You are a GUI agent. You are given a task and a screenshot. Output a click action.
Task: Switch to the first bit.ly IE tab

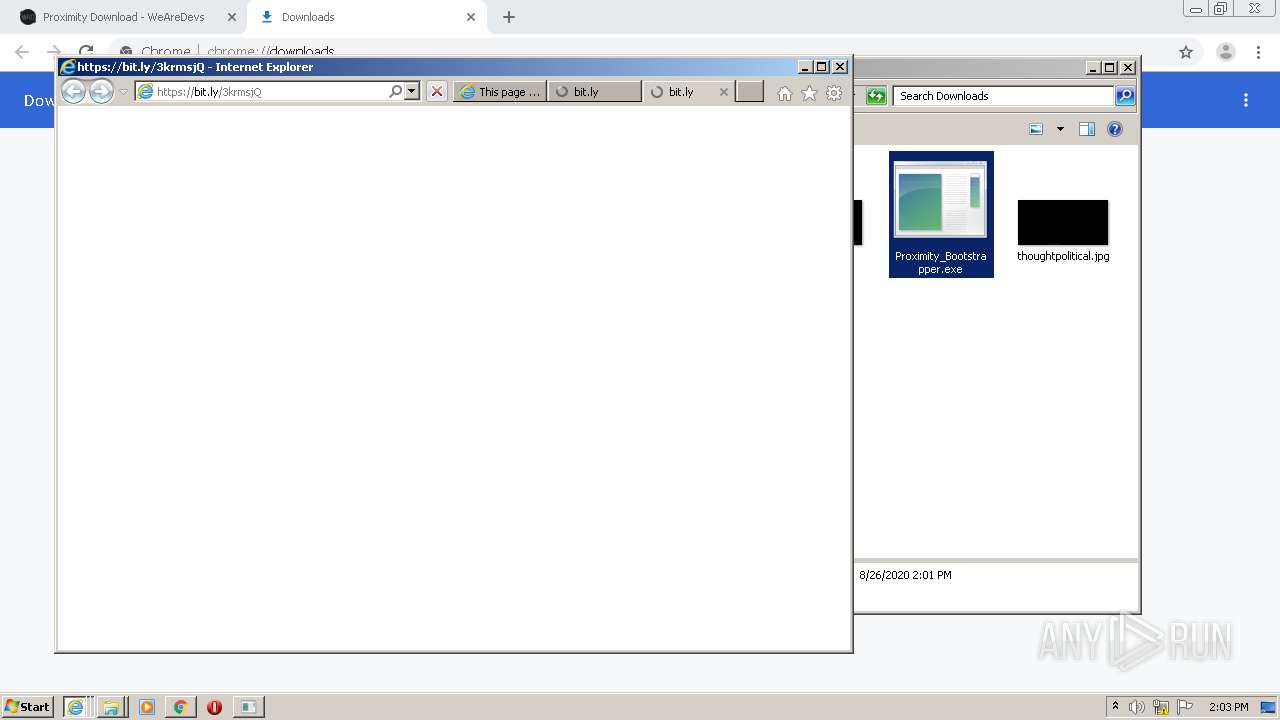coord(594,92)
